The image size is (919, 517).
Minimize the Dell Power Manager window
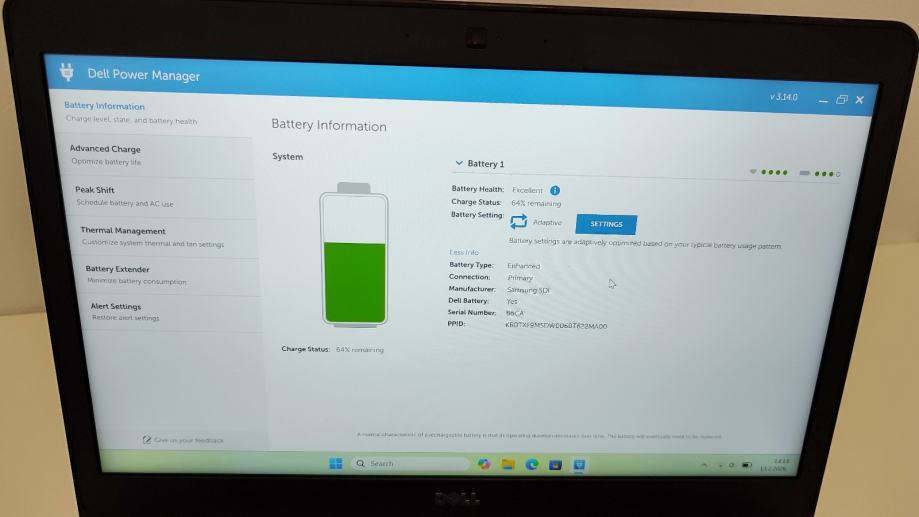pyautogui.click(x=823, y=101)
